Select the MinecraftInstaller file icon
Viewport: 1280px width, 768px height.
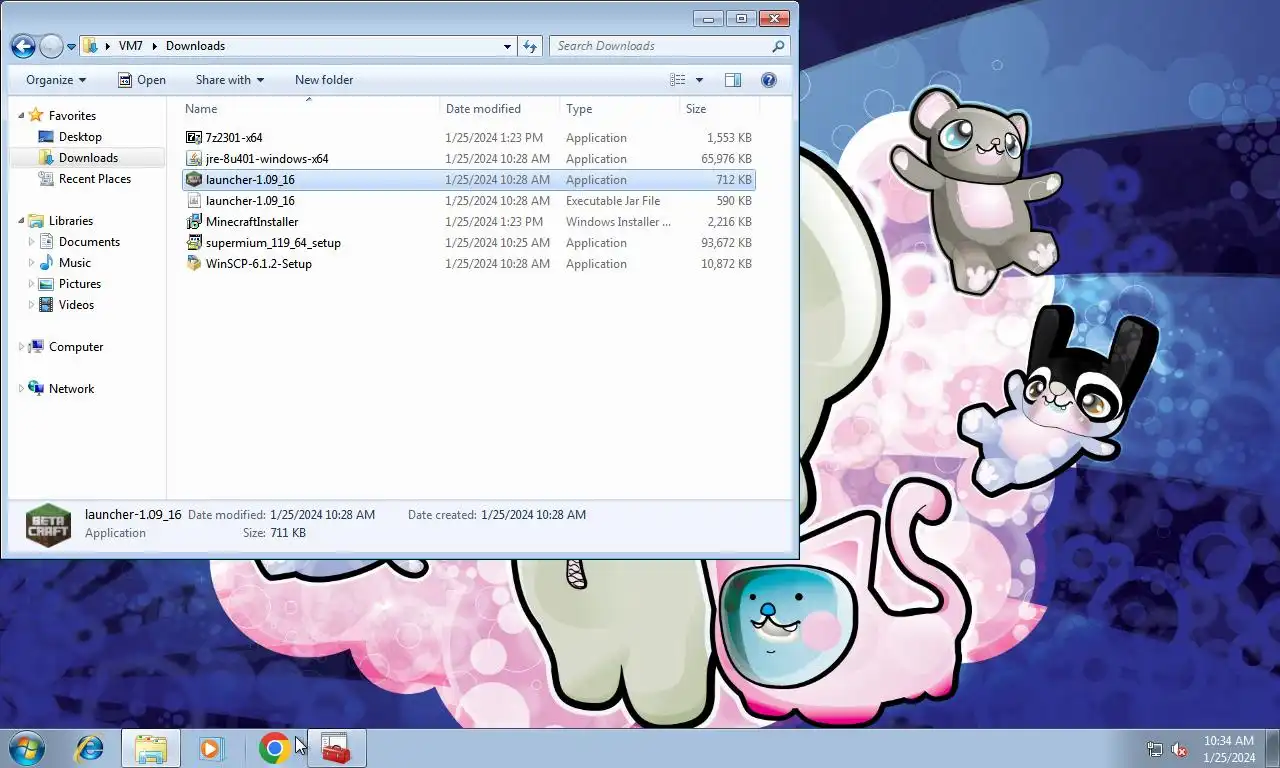194,222
